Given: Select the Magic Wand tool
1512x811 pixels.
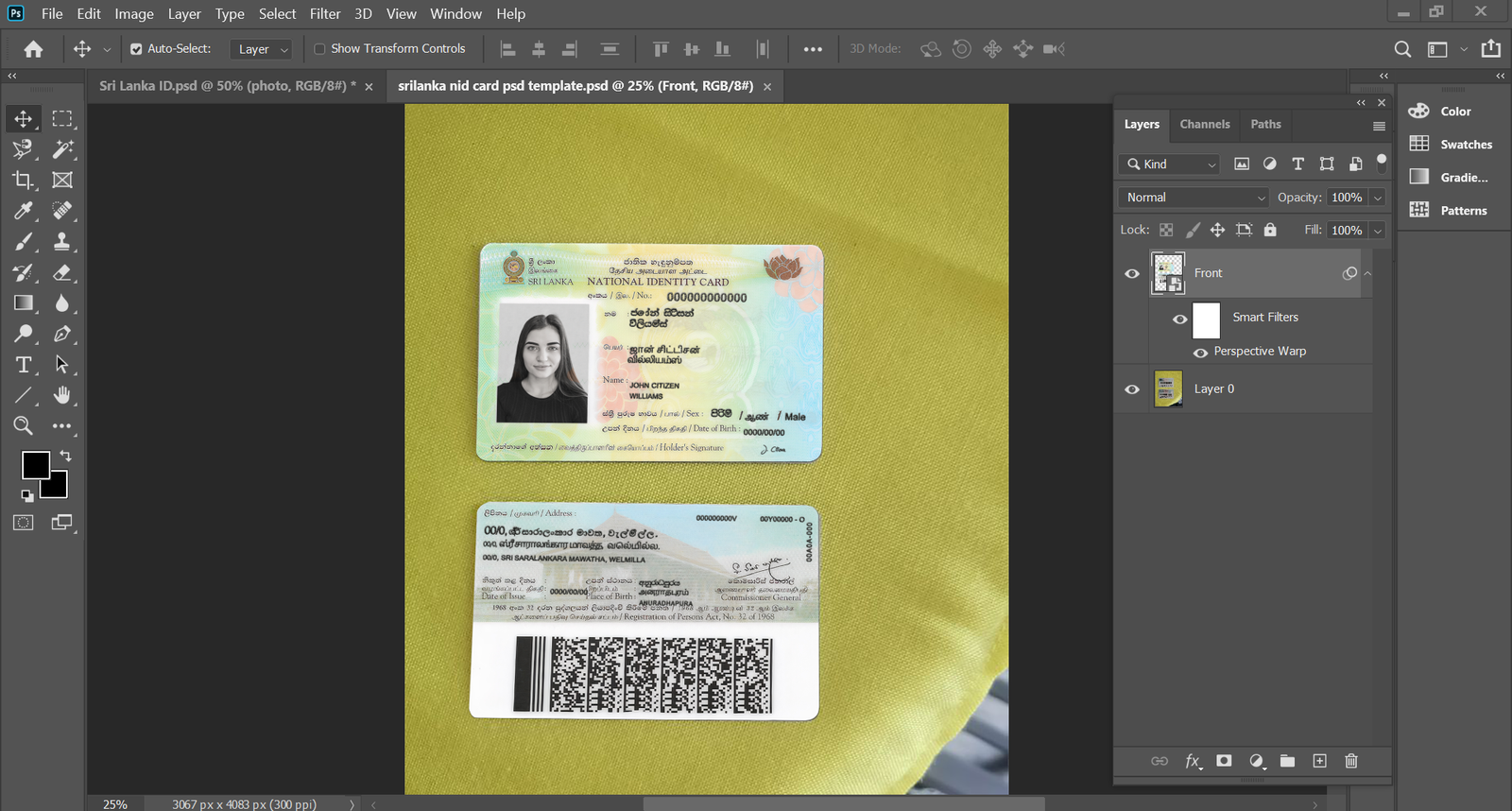Looking at the screenshot, I should coord(62,149).
